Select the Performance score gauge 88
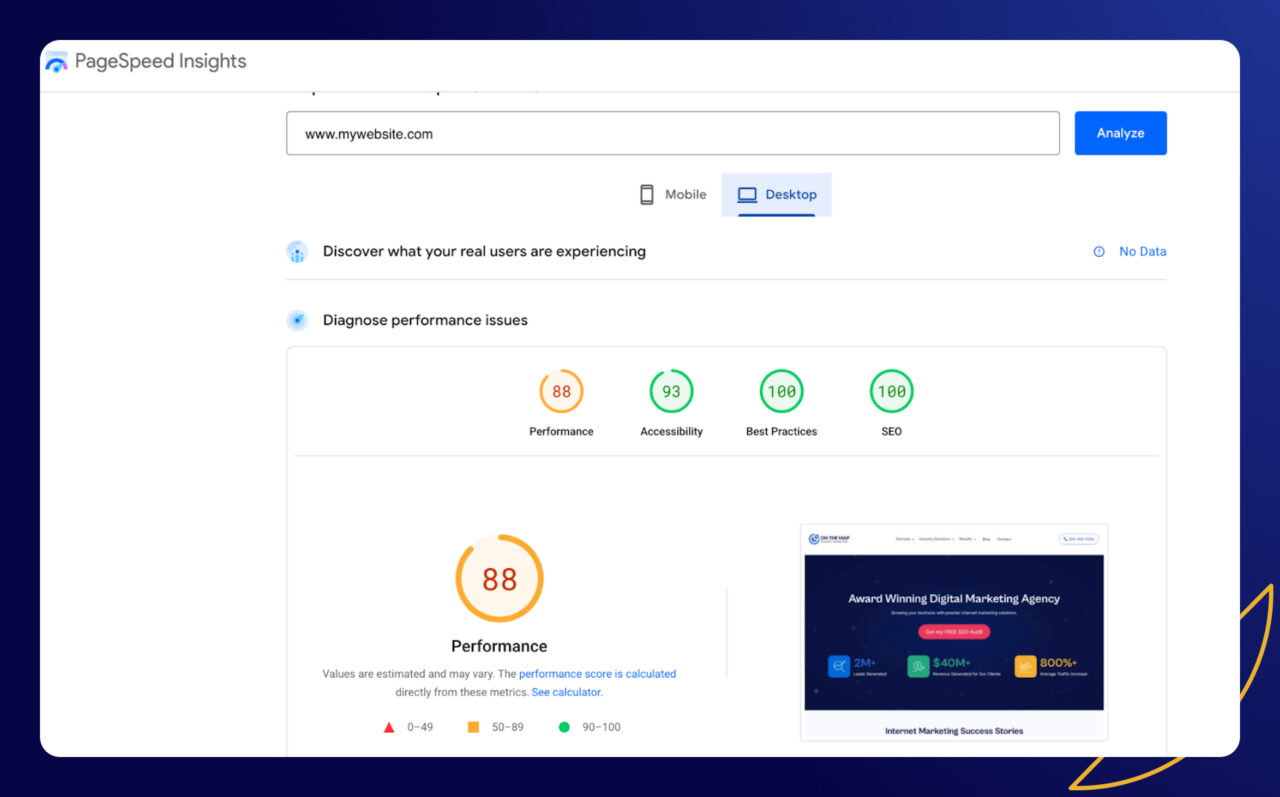 pyautogui.click(x=561, y=392)
